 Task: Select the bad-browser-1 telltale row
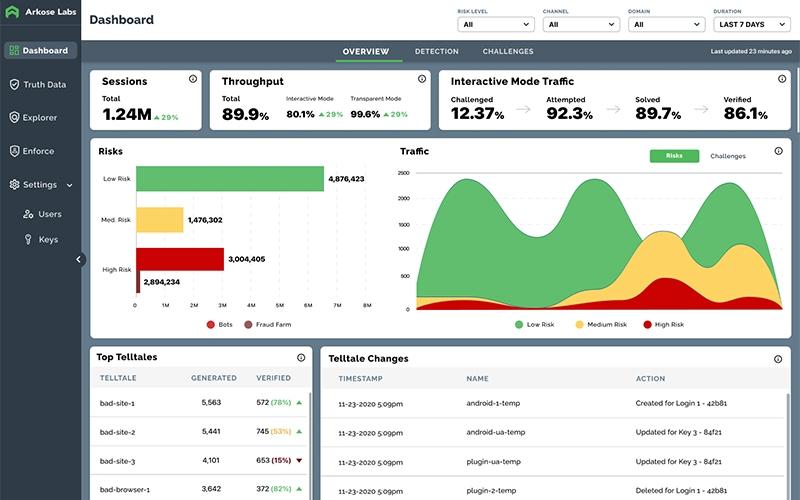[x=200, y=489]
